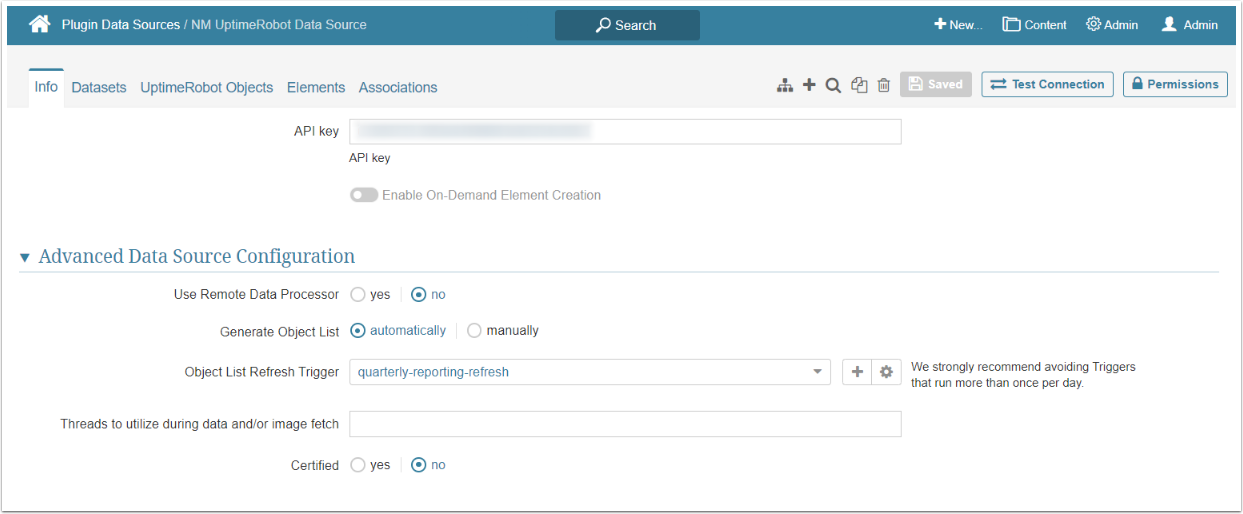Select automatically for Generate Object List
Screen dimensions: 1243x514
pos(358,331)
